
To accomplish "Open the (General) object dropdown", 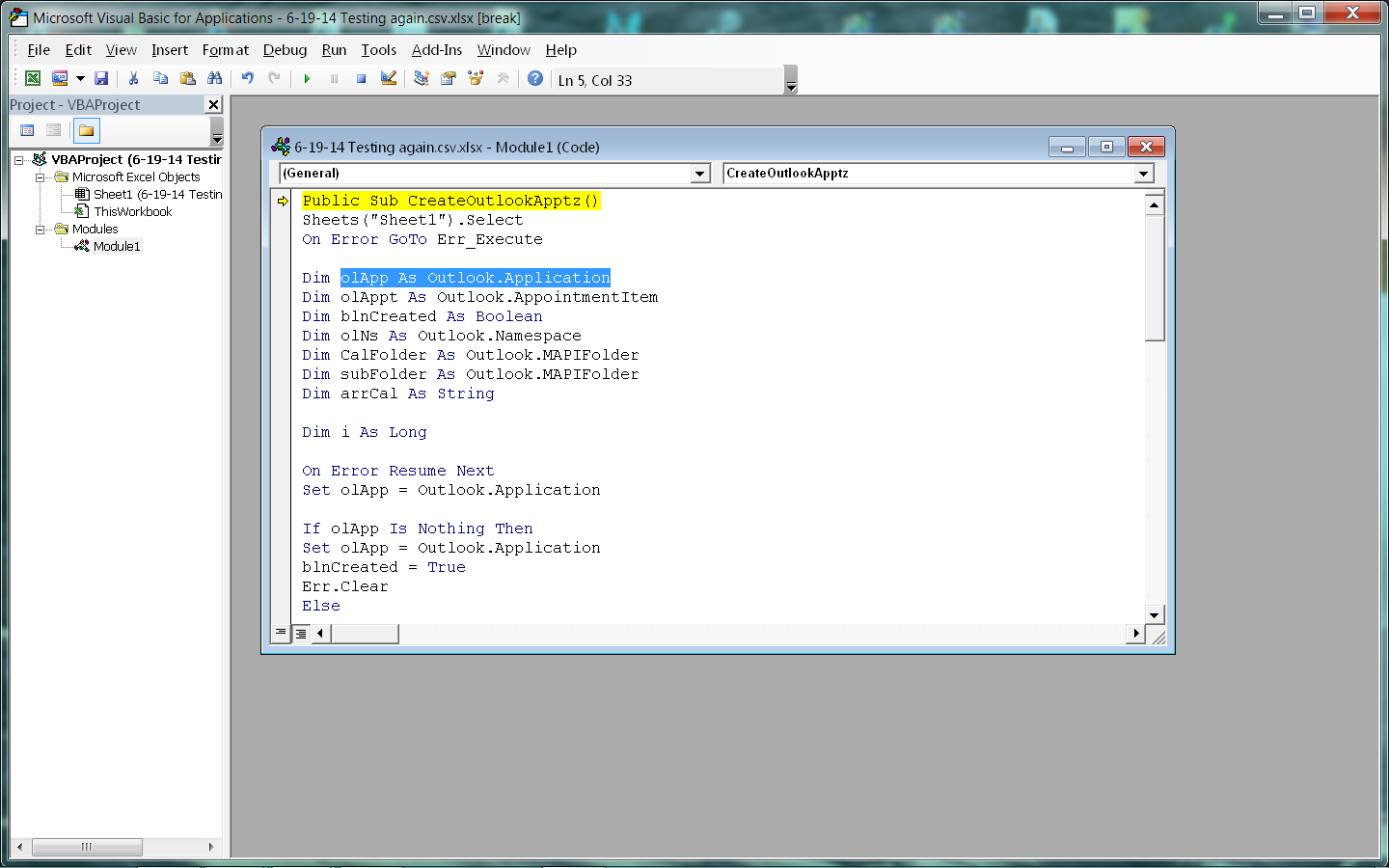I will (x=700, y=174).
